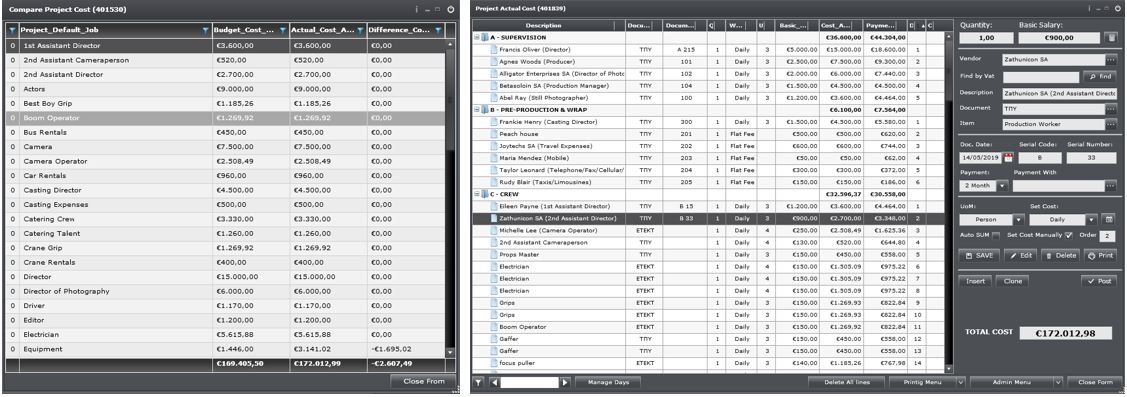Screen dimensions: 1127x397
Task: Click Delete All lines button
Action: pyautogui.click(x=847, y=382)
